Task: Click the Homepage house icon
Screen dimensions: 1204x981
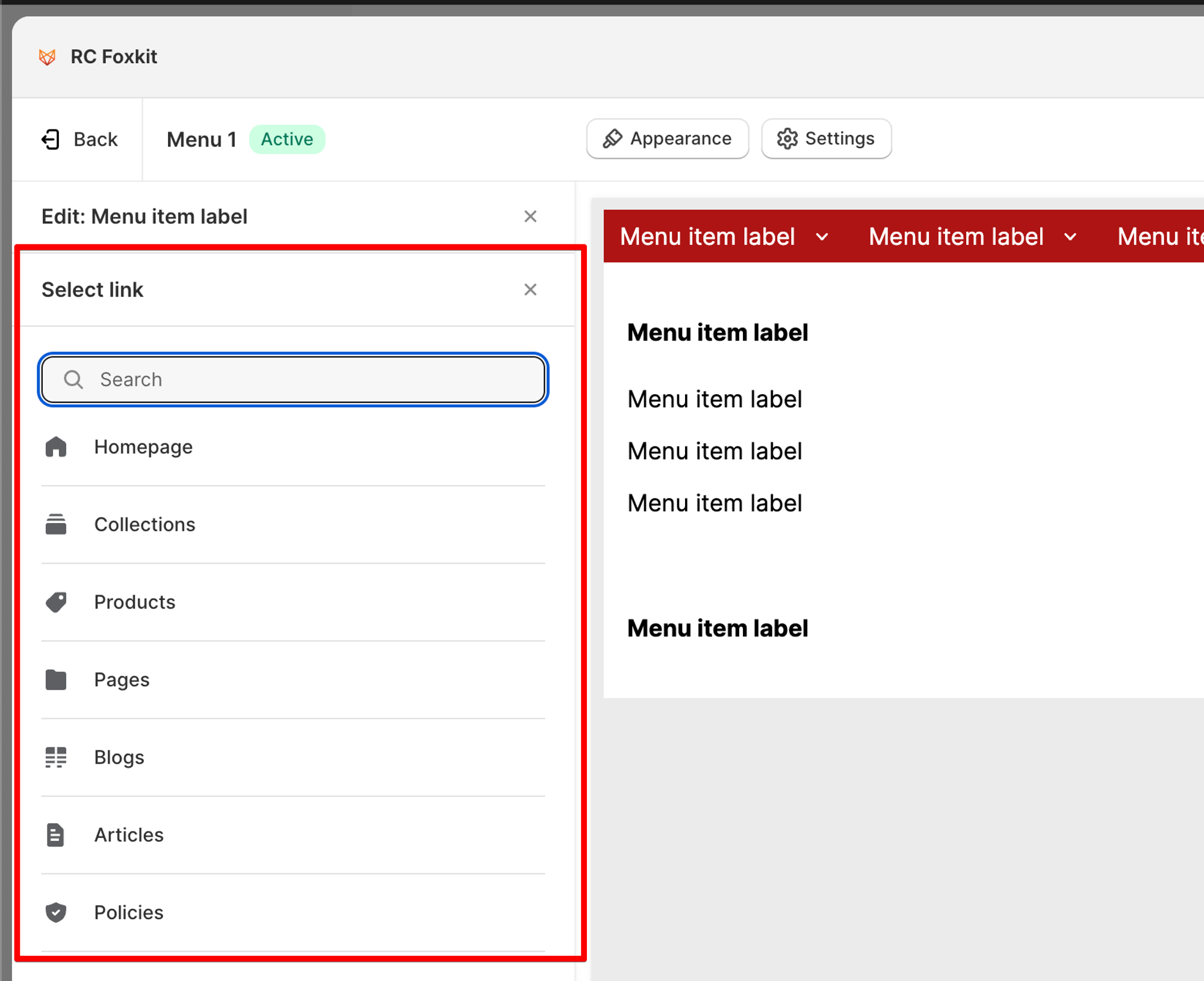Action: [56, 447]
